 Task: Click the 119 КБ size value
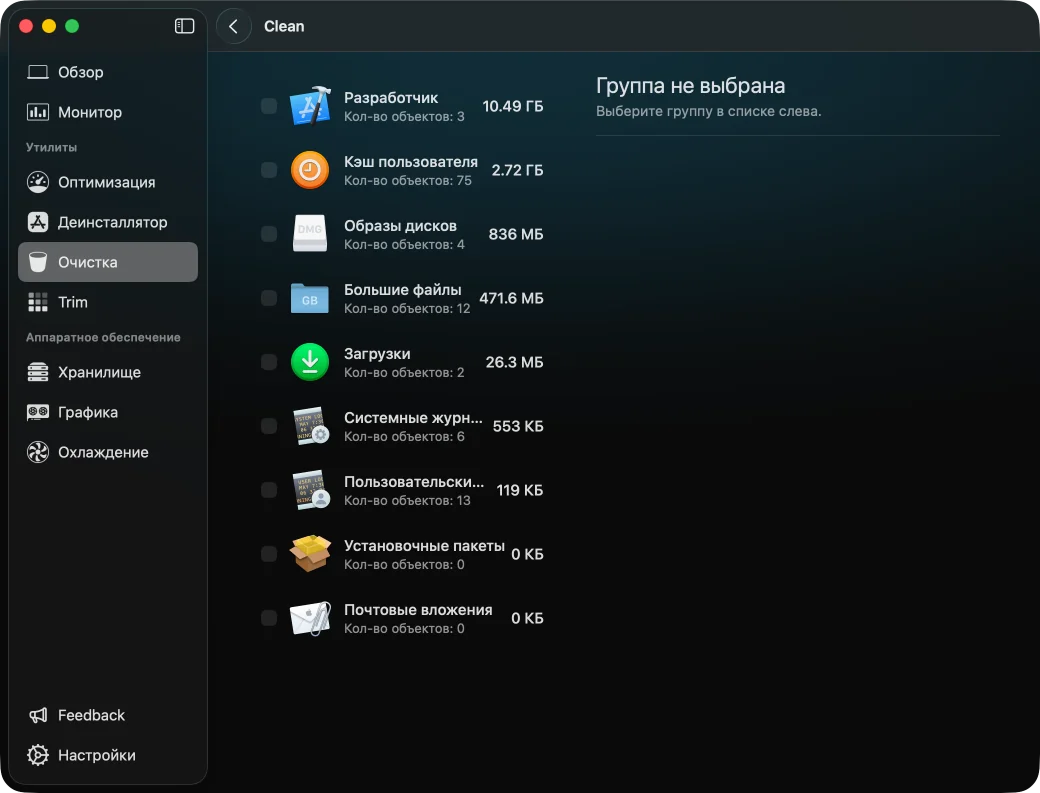pyautogui.click(x=519, y=490)
